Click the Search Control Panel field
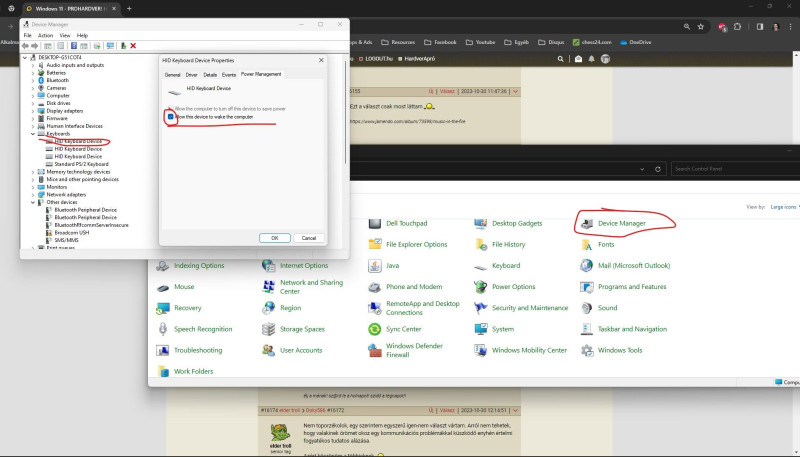Viewport: 800px width, 457px height. coord(735,169)
